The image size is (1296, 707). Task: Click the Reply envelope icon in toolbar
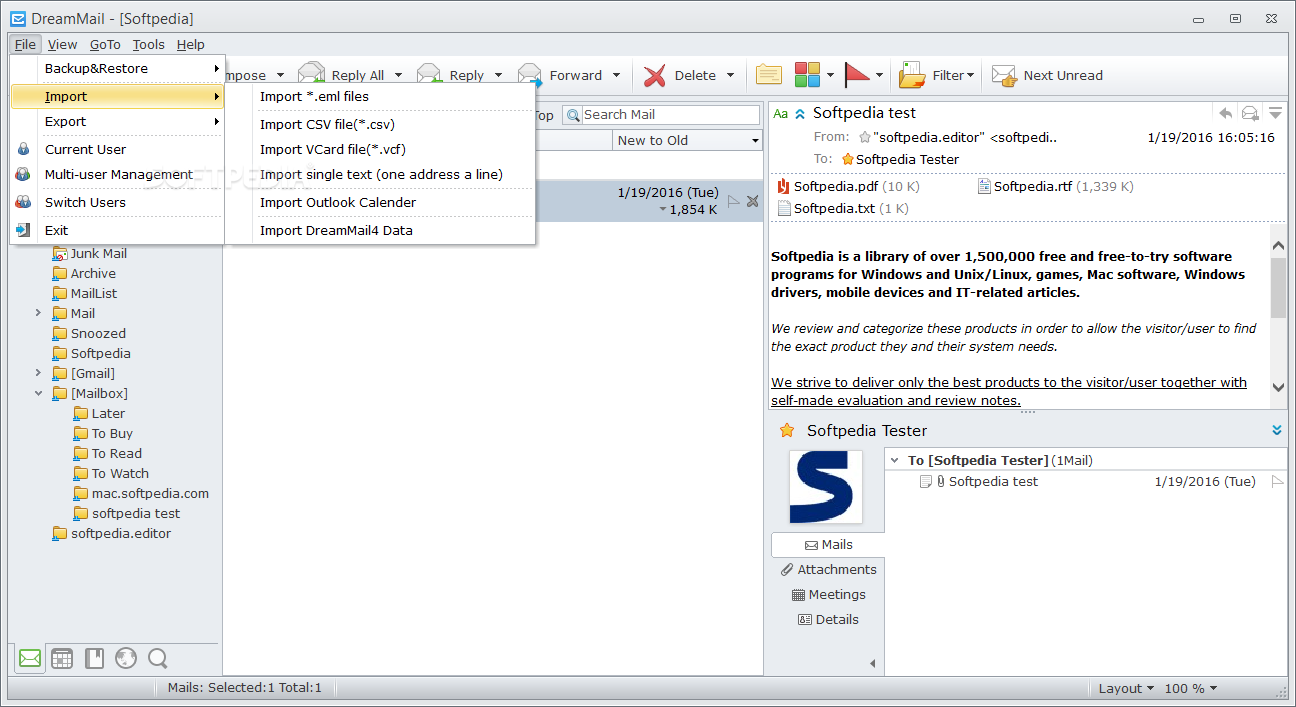430,75
